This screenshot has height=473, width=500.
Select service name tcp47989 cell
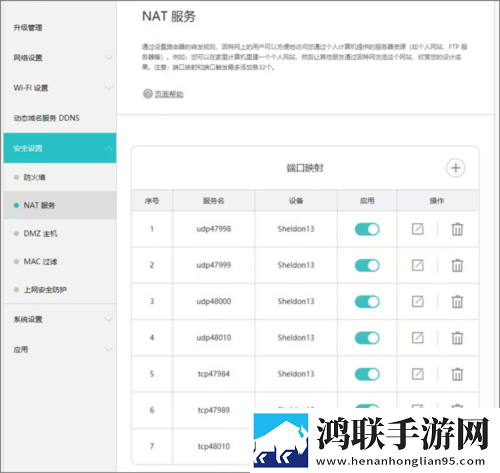click(x=214, y=410)
